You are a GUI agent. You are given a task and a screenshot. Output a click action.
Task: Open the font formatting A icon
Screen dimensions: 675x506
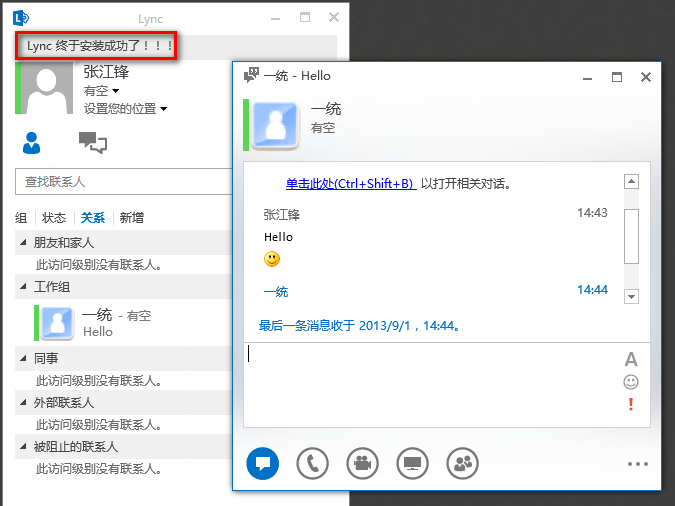(631, 359)
